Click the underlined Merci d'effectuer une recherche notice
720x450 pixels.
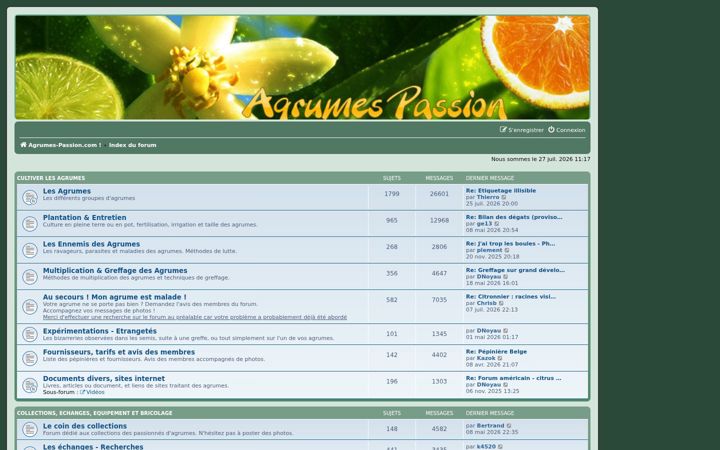[195, 317]
